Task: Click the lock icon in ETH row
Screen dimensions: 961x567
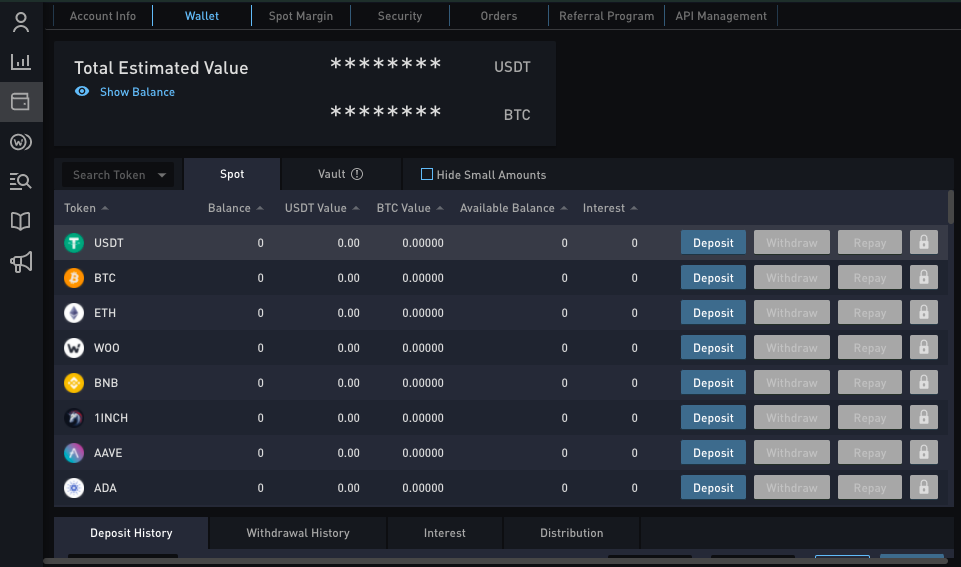Action: pos(924,312)
